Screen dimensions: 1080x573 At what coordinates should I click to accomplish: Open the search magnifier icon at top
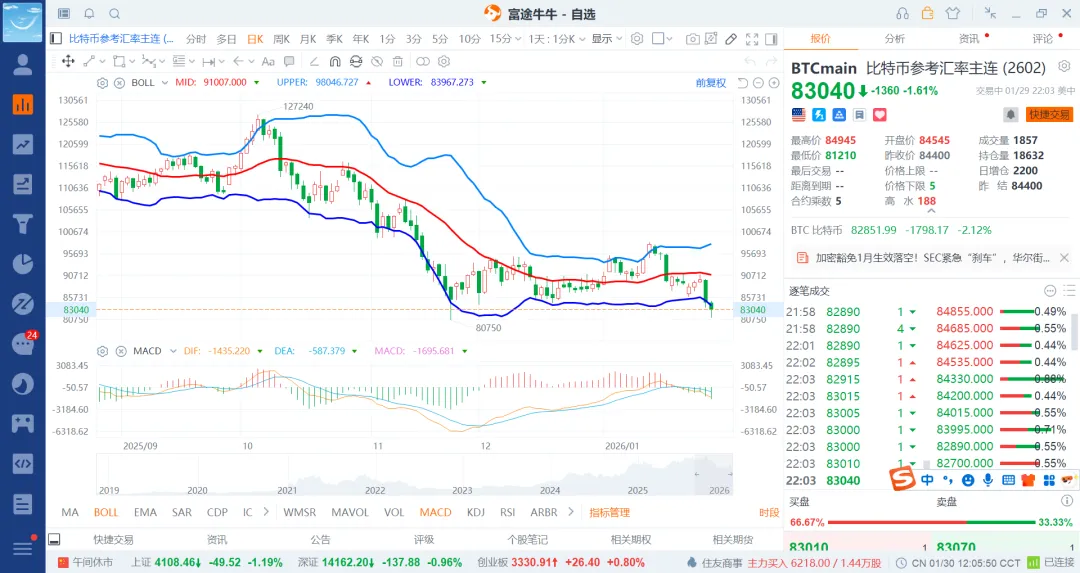114,13
